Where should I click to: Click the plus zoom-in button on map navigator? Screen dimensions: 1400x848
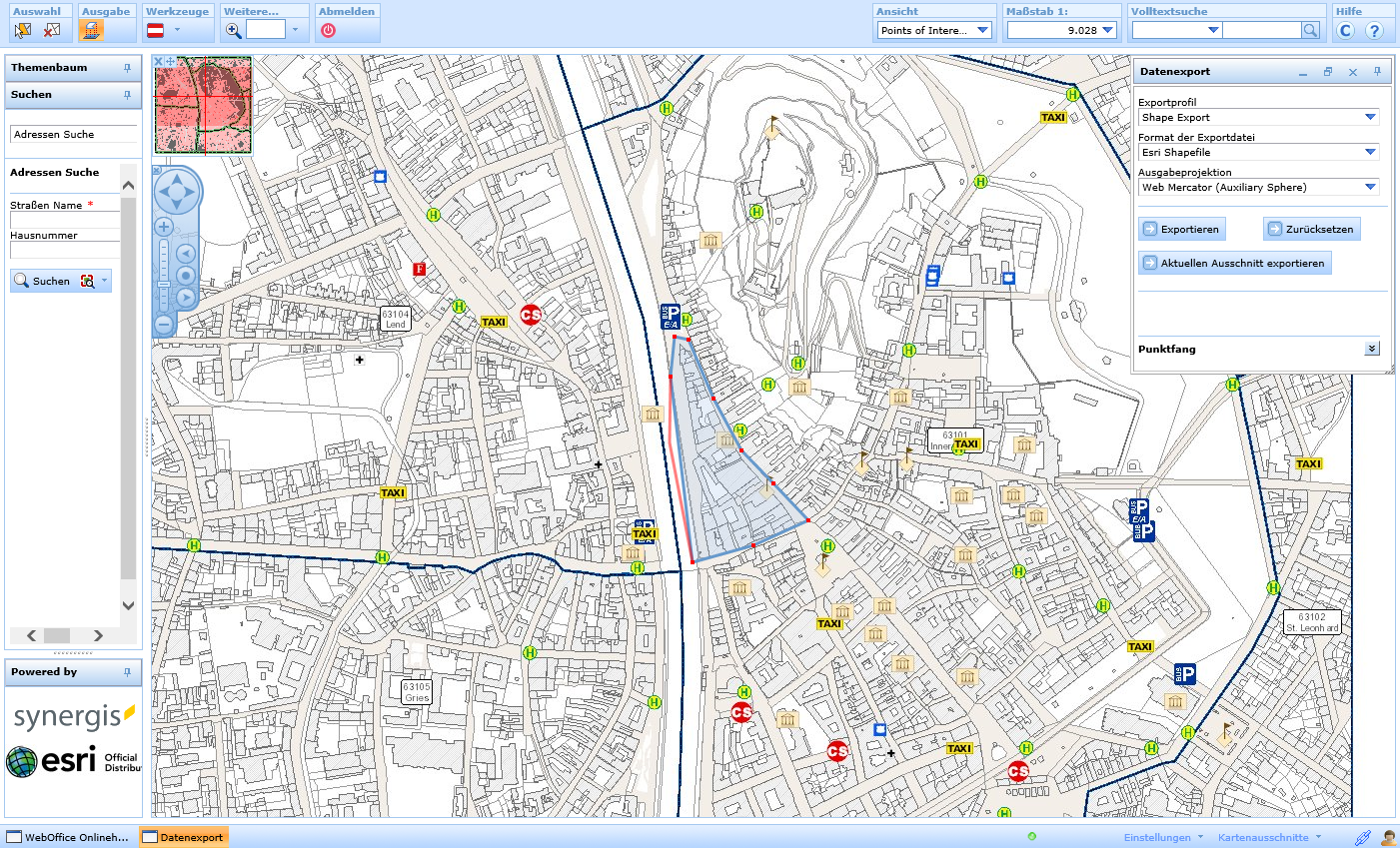coord(164,227)
